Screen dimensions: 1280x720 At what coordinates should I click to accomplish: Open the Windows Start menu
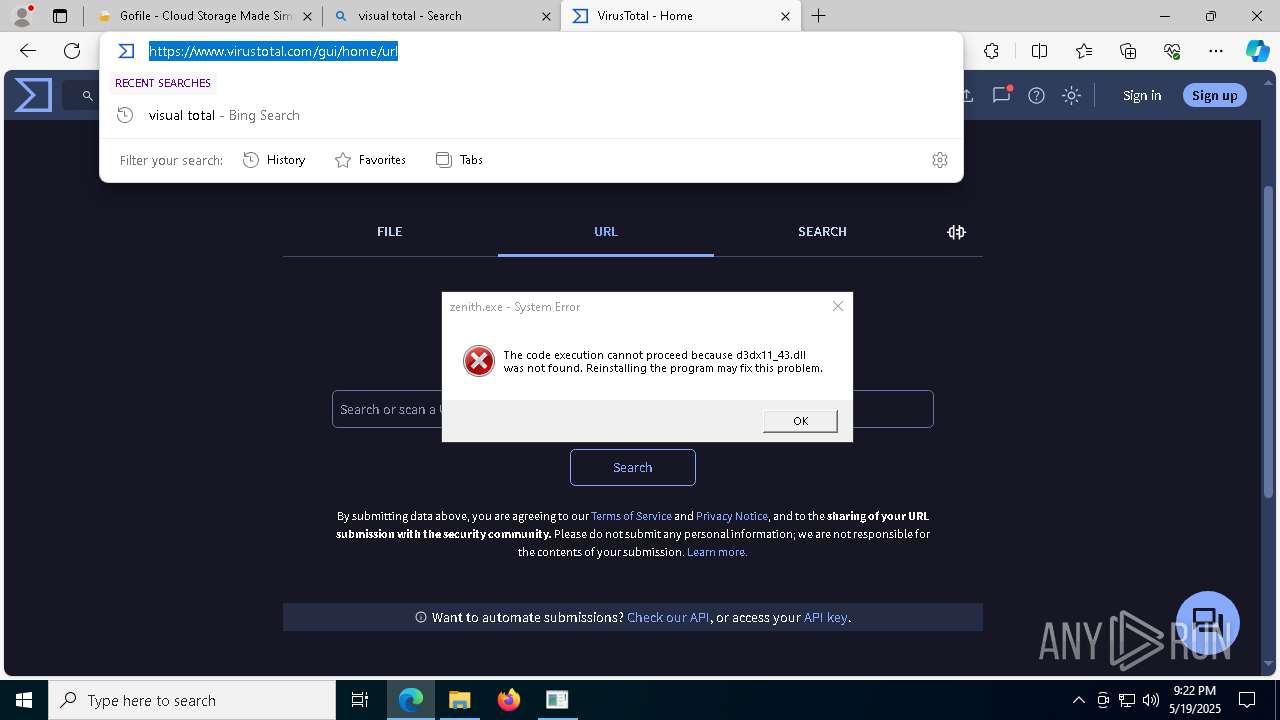coord(24,700)
